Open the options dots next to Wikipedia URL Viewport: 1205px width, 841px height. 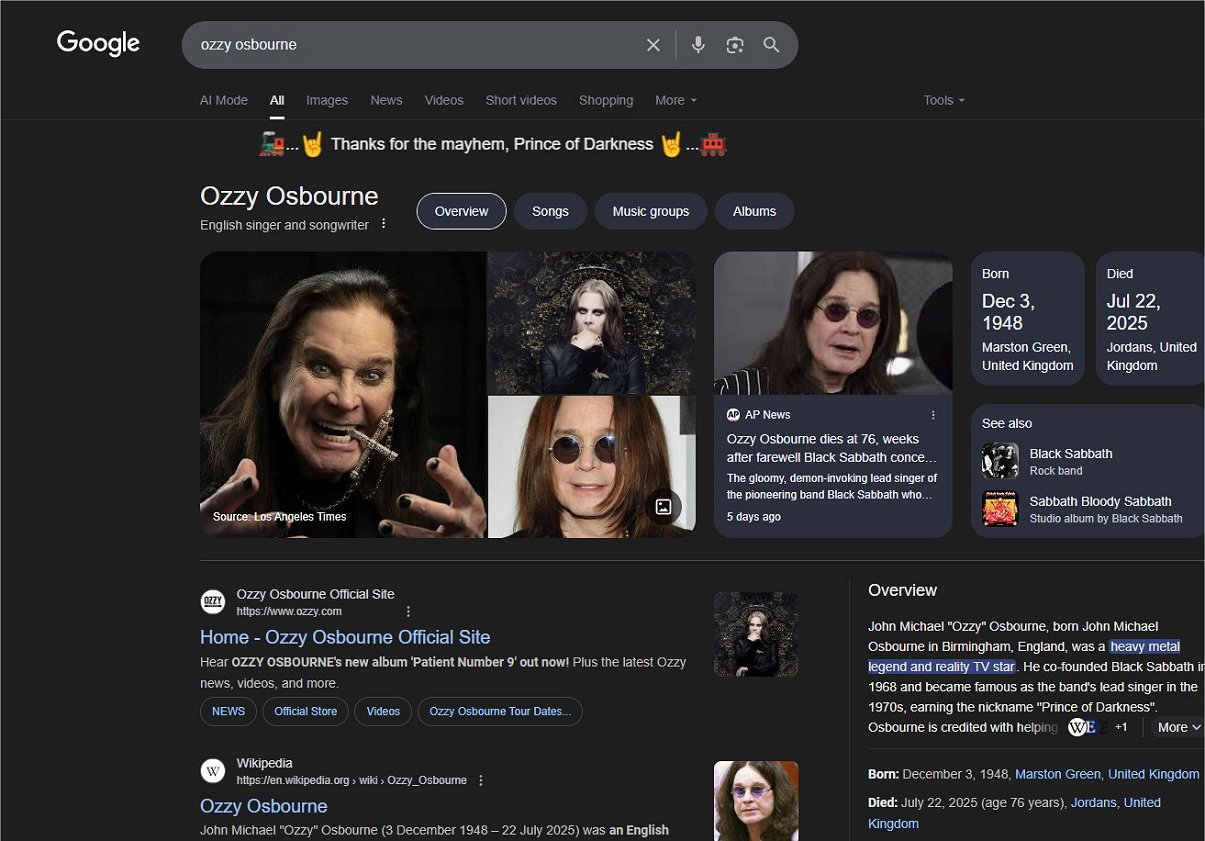coord(481,780)
